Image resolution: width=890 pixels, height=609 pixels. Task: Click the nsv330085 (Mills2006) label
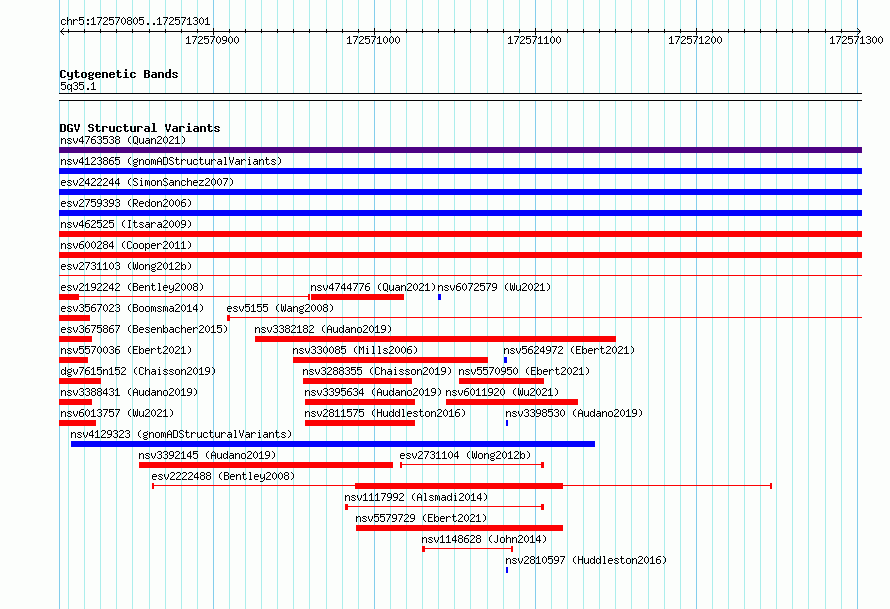click(x=355, y=350)
